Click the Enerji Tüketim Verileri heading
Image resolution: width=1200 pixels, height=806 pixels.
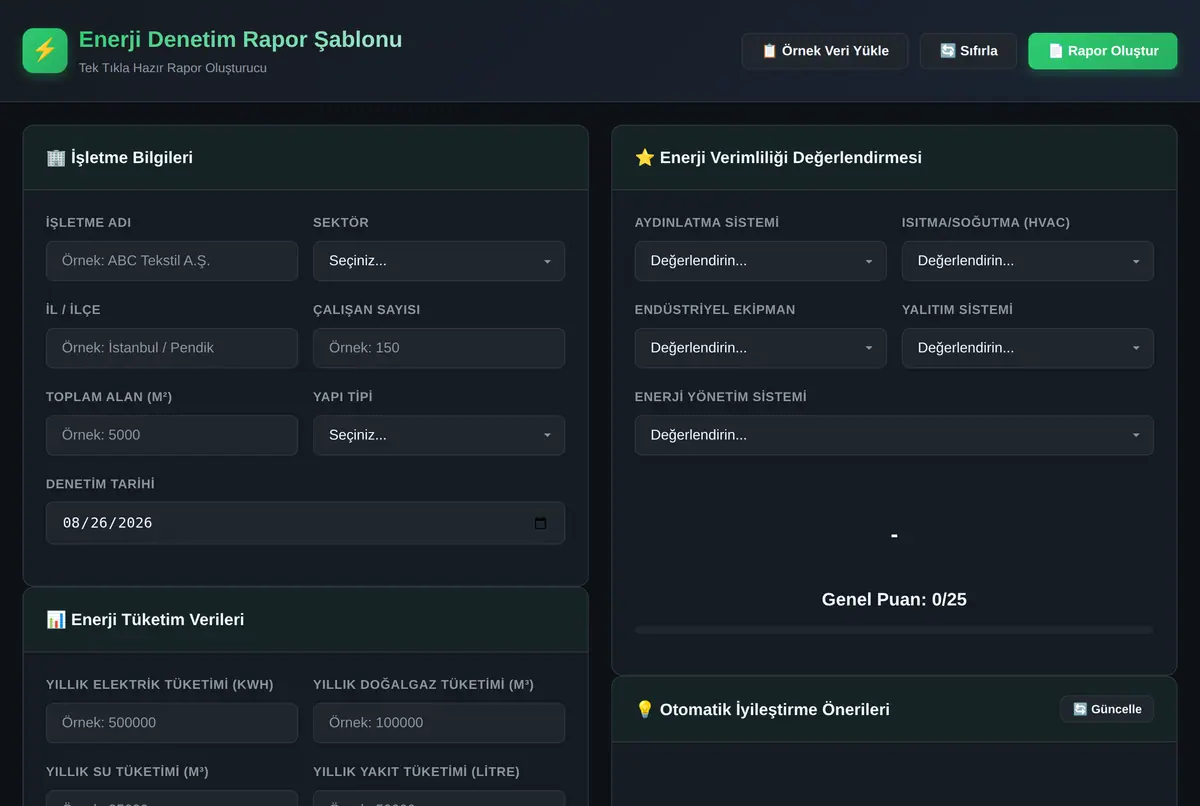tap(145, 620)
